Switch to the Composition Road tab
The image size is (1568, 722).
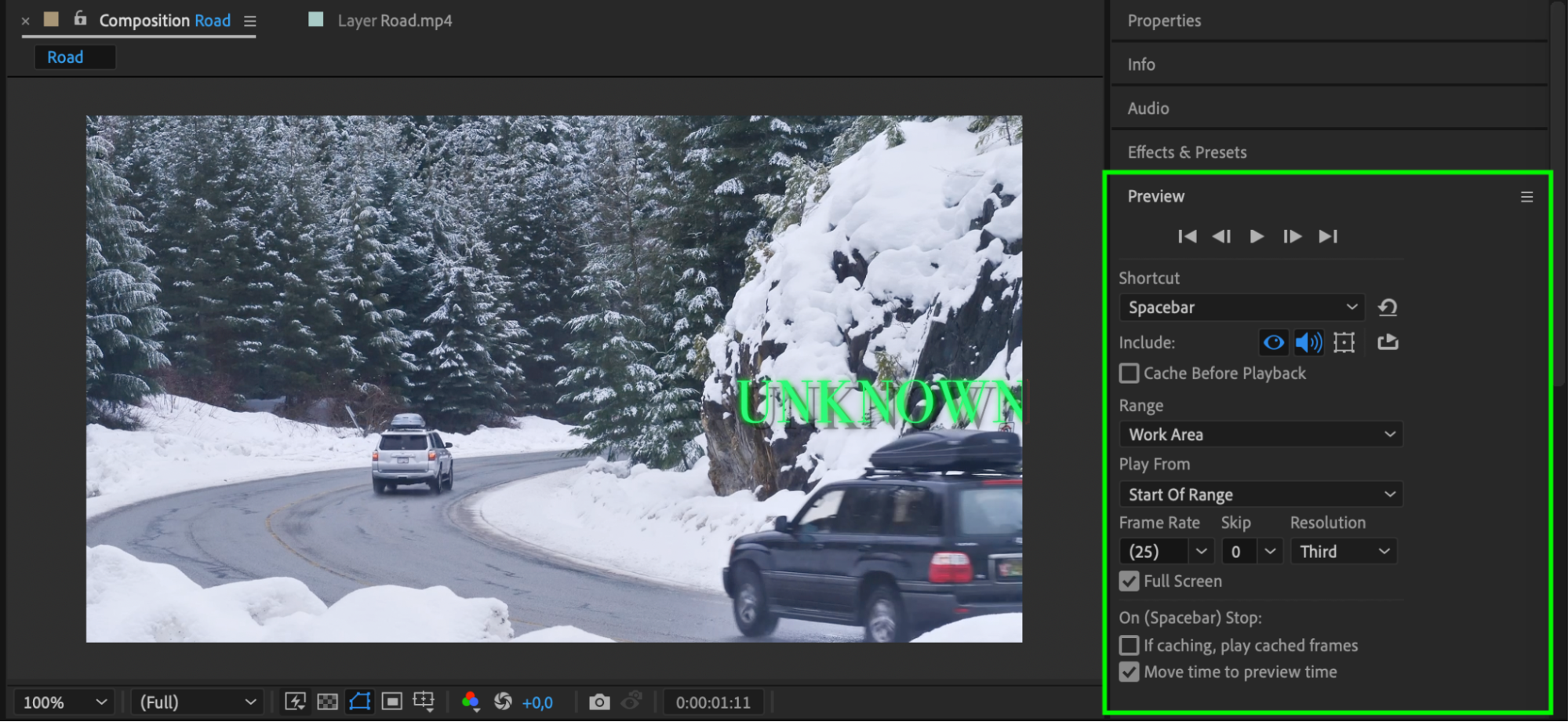165,20
